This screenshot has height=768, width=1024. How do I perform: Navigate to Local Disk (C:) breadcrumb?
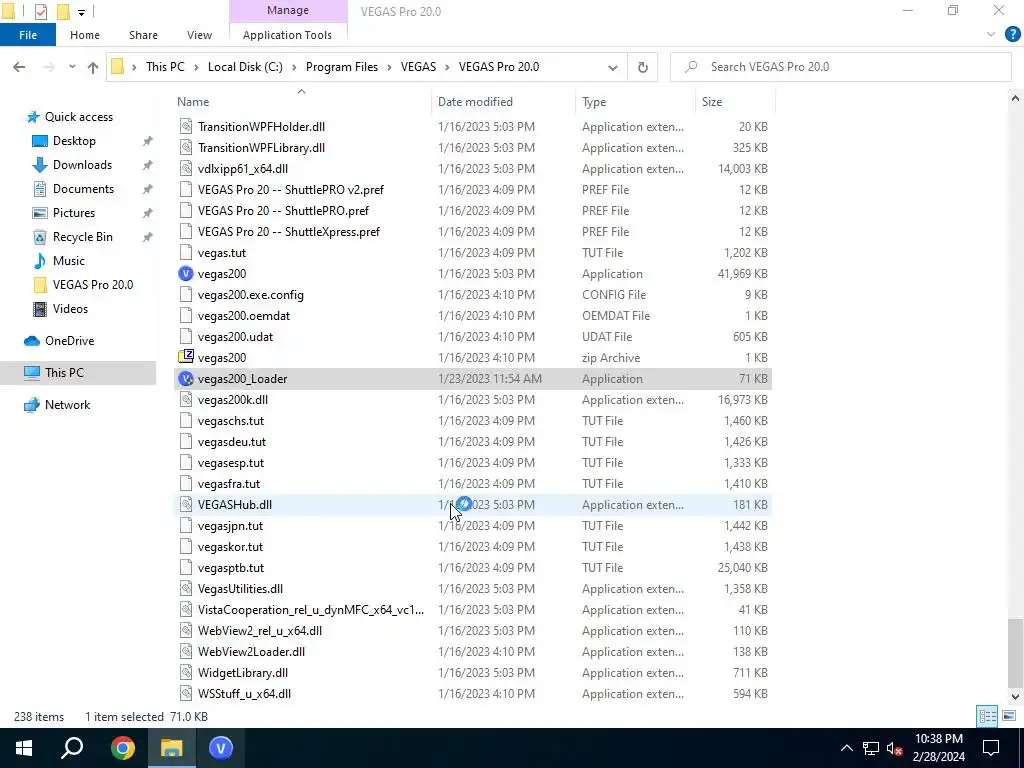(245, 67)
